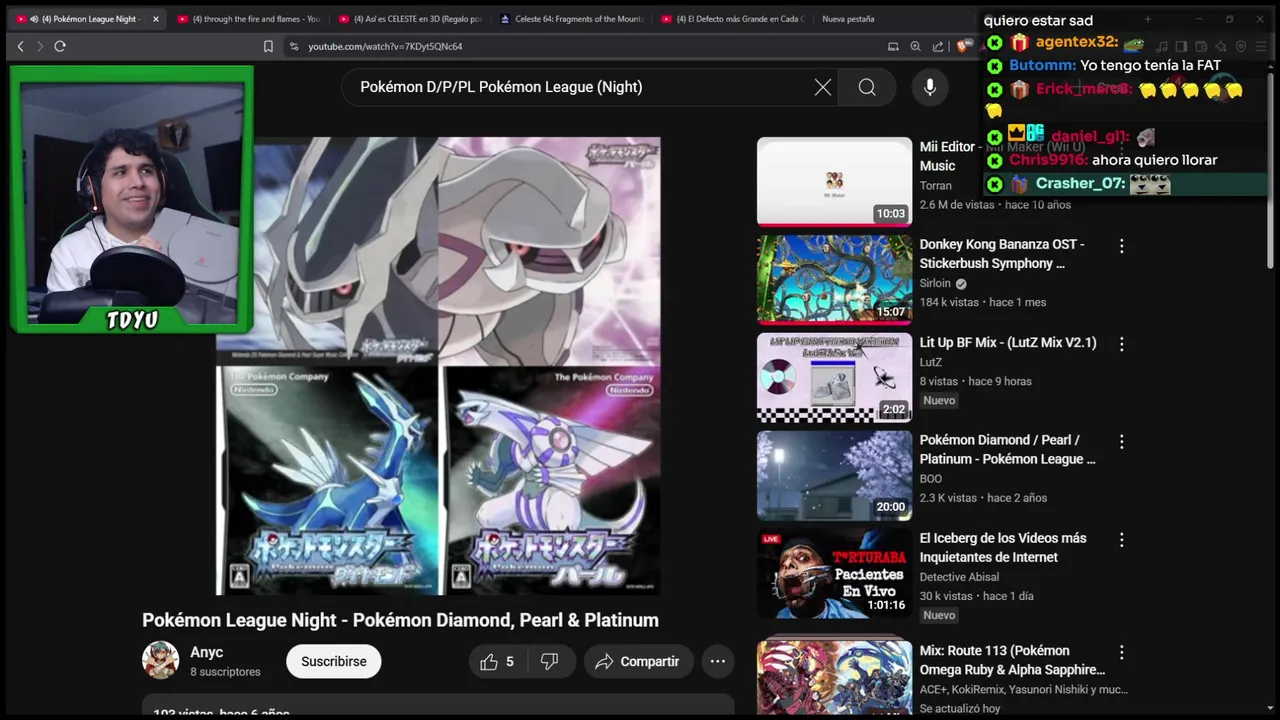Bookmark this page from the address bar
This screenshot has height=720, width=1280.
coord(268,46)
